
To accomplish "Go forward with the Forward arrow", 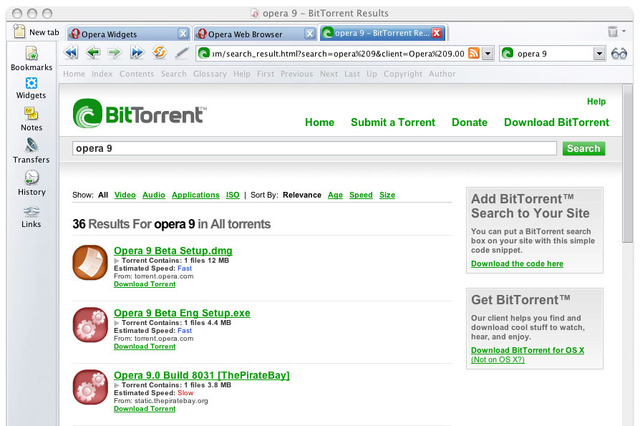I will click(115, 53).
